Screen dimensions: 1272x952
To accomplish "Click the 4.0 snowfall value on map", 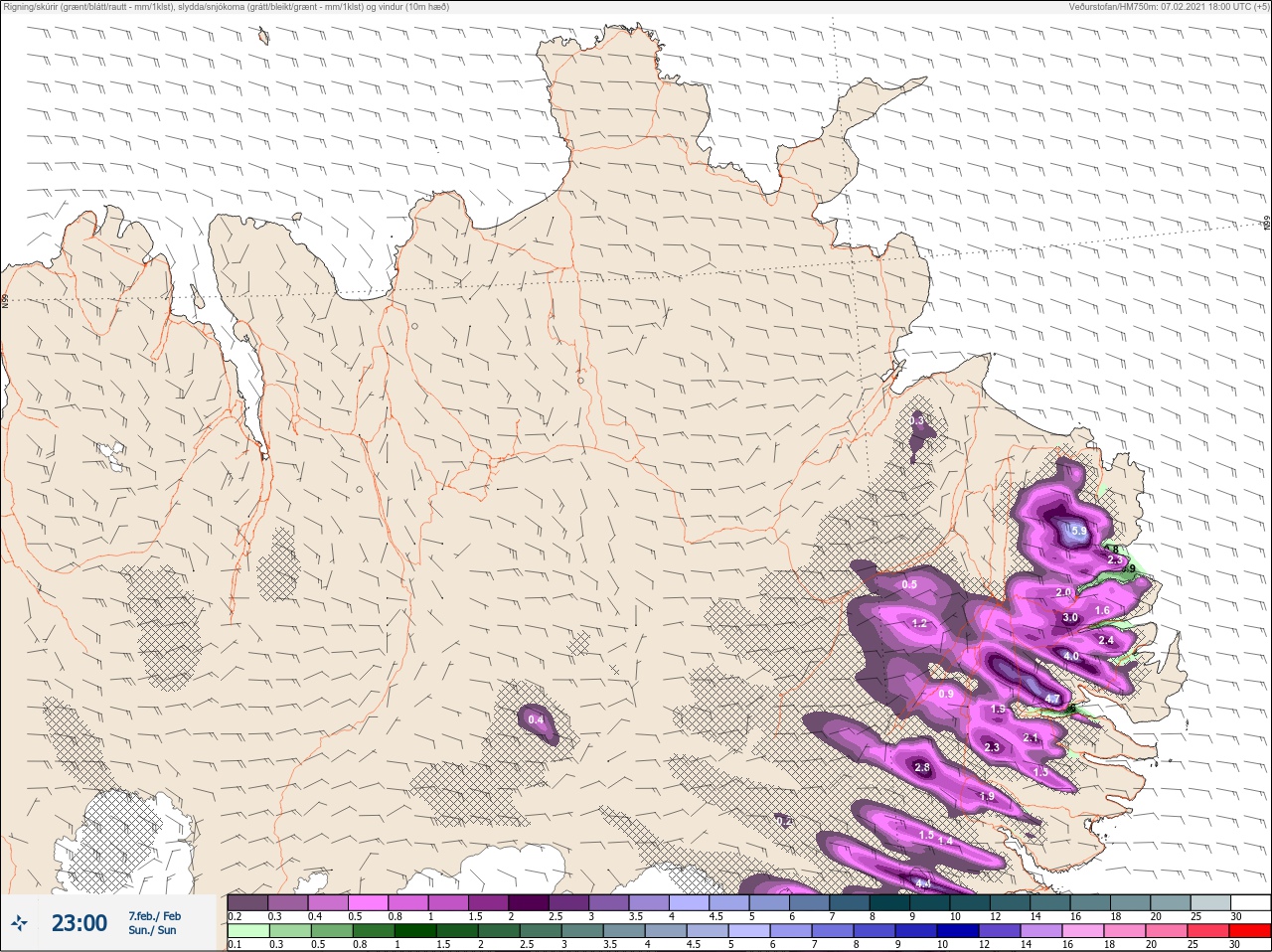I will [x=1071, y=656].
